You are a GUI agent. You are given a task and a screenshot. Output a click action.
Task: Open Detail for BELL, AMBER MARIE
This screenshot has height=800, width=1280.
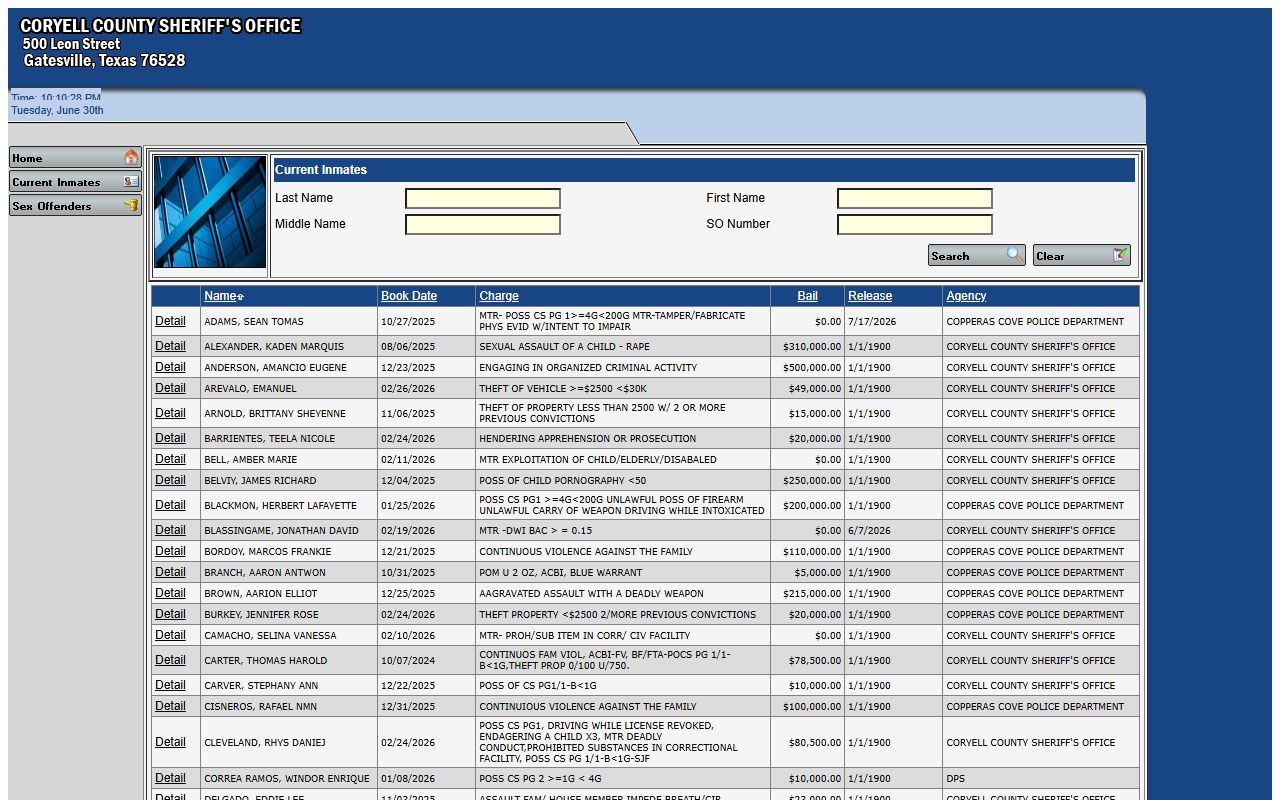coord(170,459)
